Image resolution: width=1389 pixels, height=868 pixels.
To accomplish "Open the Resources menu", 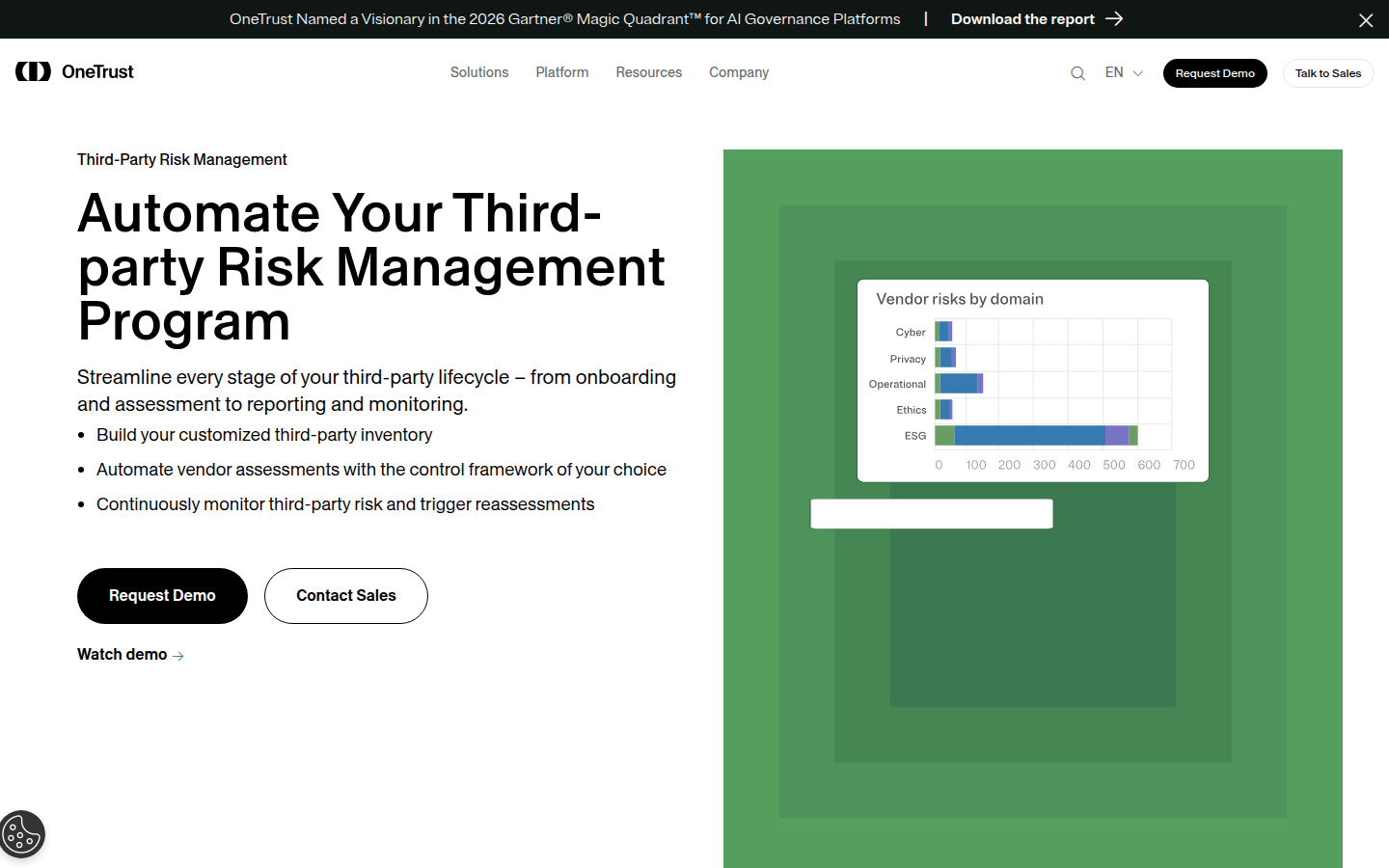I will [649, 72].
